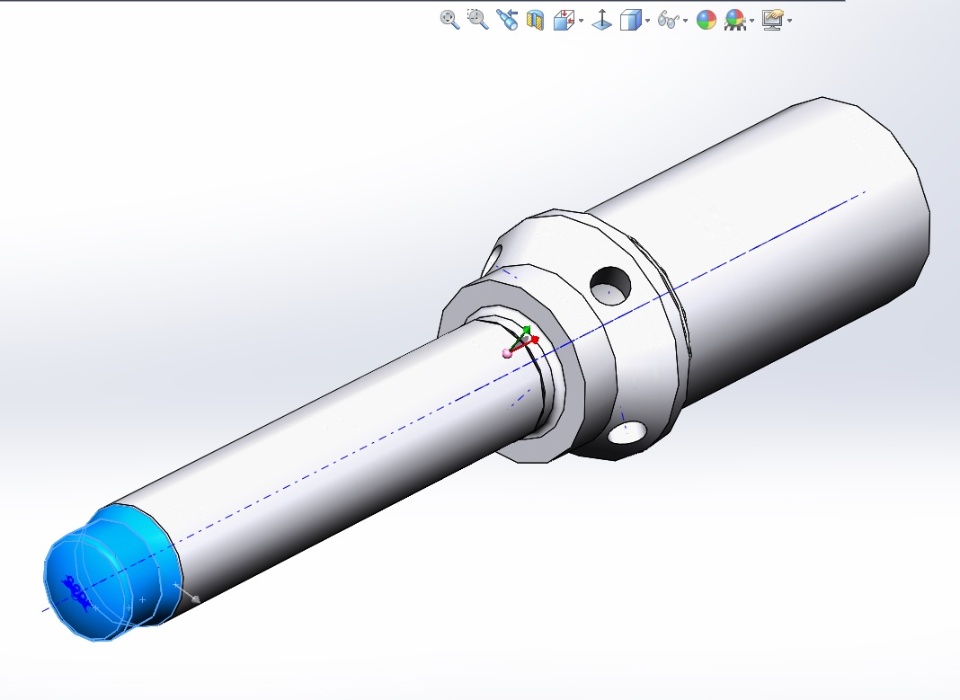Select the Display Style shaded cube icon
This screenshot has width=960, height=700.
(x=630, y=20)
